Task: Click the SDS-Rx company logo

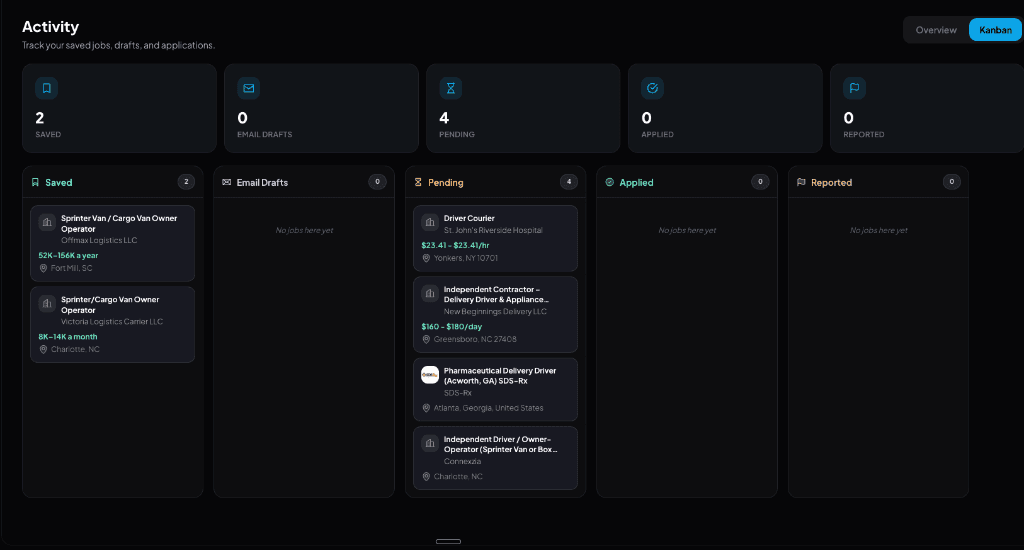Action: (430, 375)
